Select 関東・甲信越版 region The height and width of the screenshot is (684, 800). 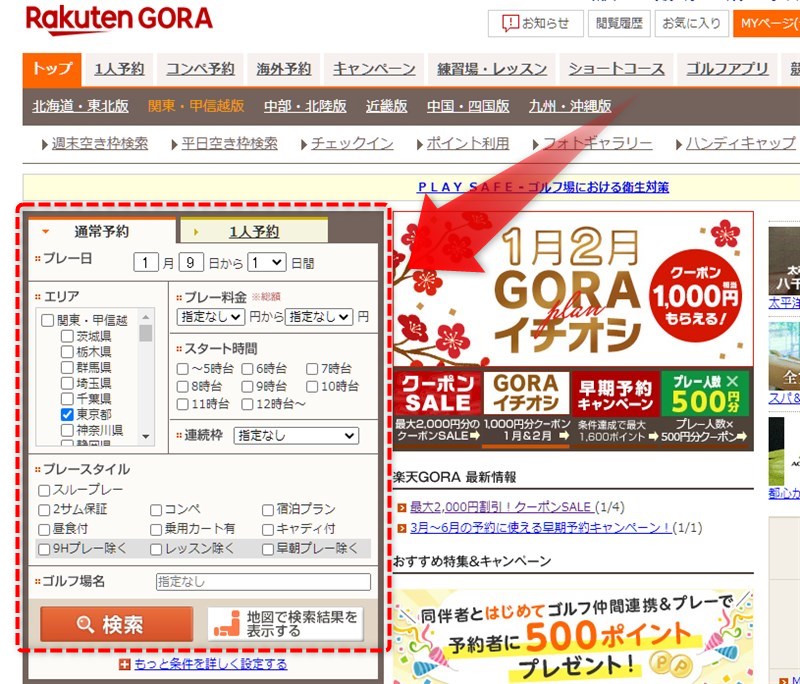point(196,106)
